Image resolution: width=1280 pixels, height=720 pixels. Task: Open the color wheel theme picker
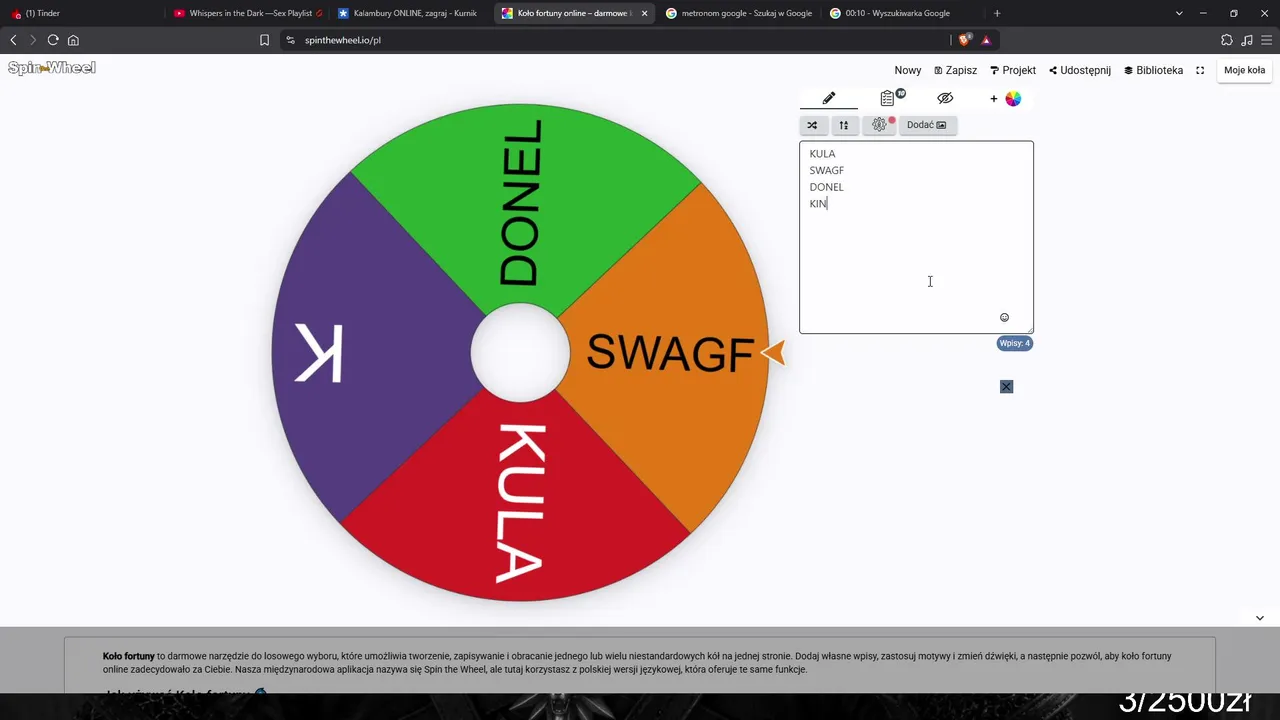(1013, 99)
